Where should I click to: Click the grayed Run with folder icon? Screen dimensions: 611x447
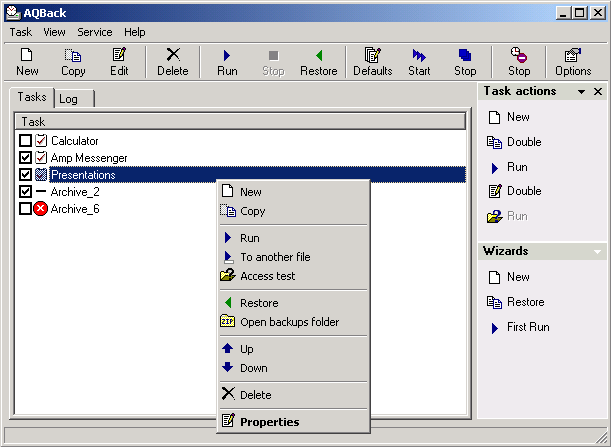pyautogui.click(x=507, y=216)
